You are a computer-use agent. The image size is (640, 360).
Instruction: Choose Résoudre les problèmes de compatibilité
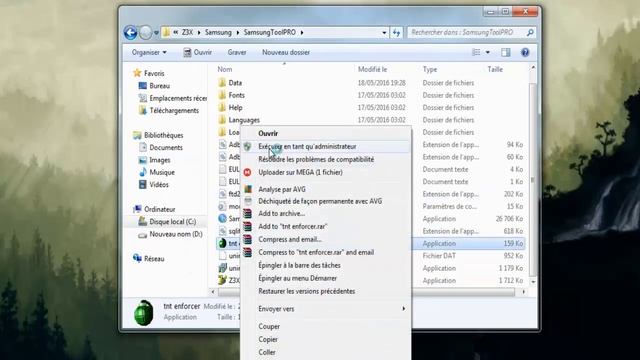[326, 159]
